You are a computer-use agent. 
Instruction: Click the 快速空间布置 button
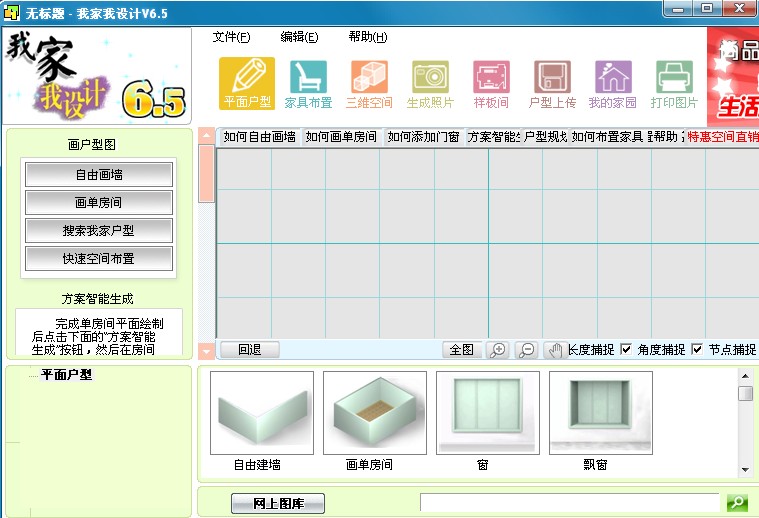(99, 259)
